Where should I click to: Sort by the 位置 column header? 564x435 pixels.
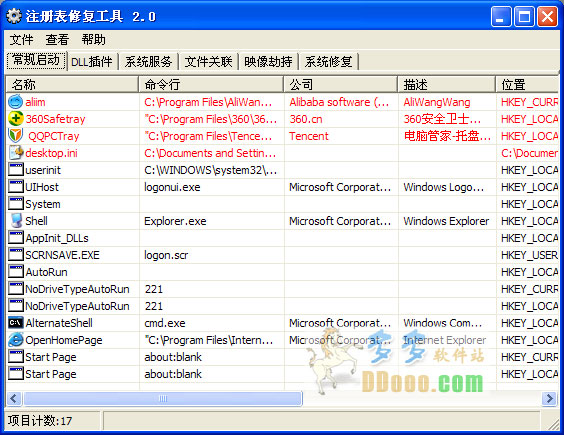tap(527, 85)
